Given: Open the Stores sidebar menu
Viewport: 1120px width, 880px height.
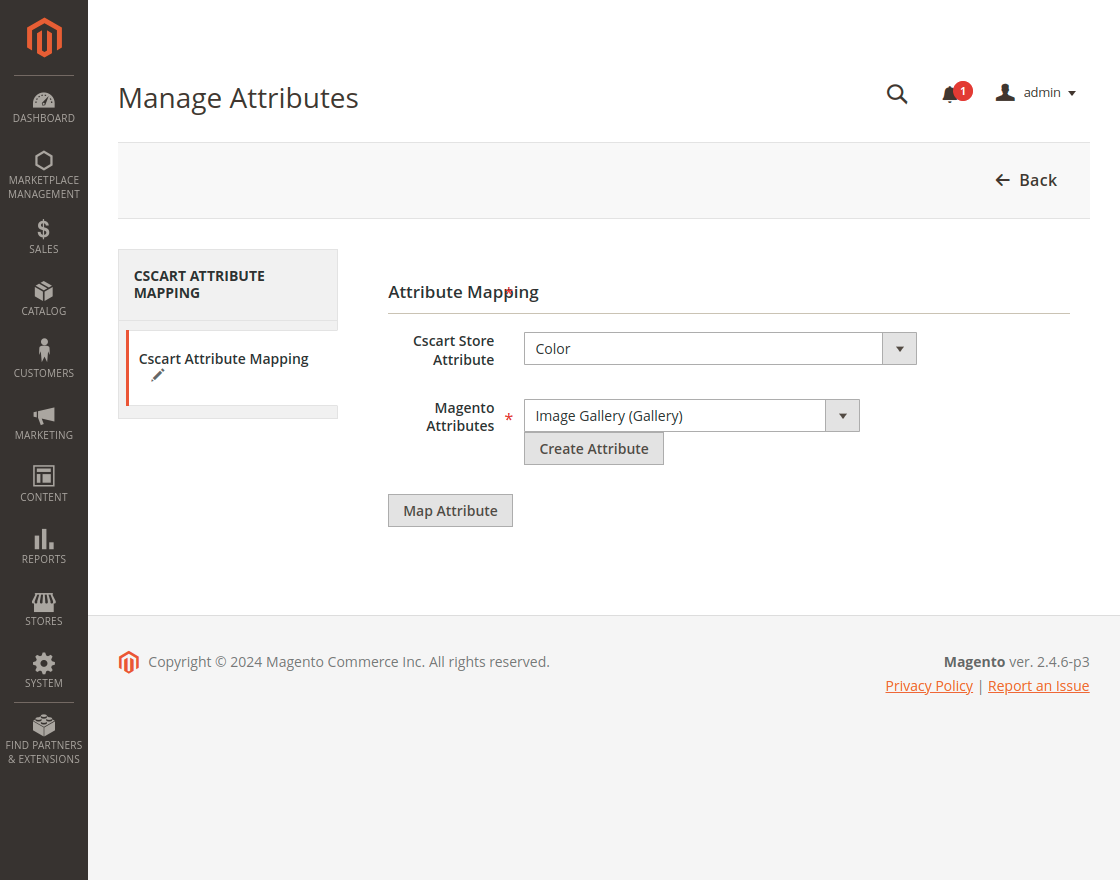Looking at the screenshot, I should (44, 608).
